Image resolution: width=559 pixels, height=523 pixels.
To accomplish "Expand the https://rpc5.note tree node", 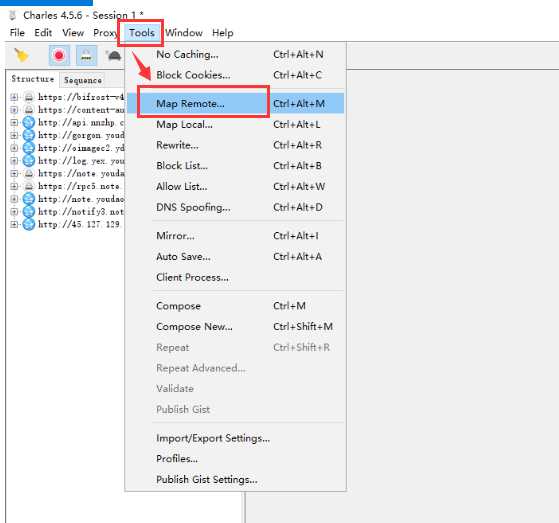I will [x=14, y=186].
